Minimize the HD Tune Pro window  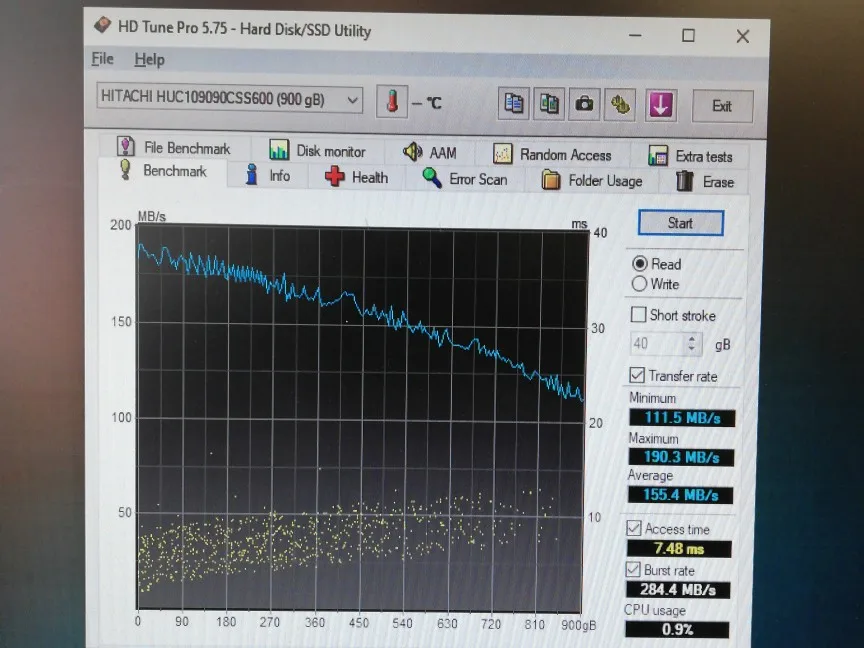tap(635, 35)
